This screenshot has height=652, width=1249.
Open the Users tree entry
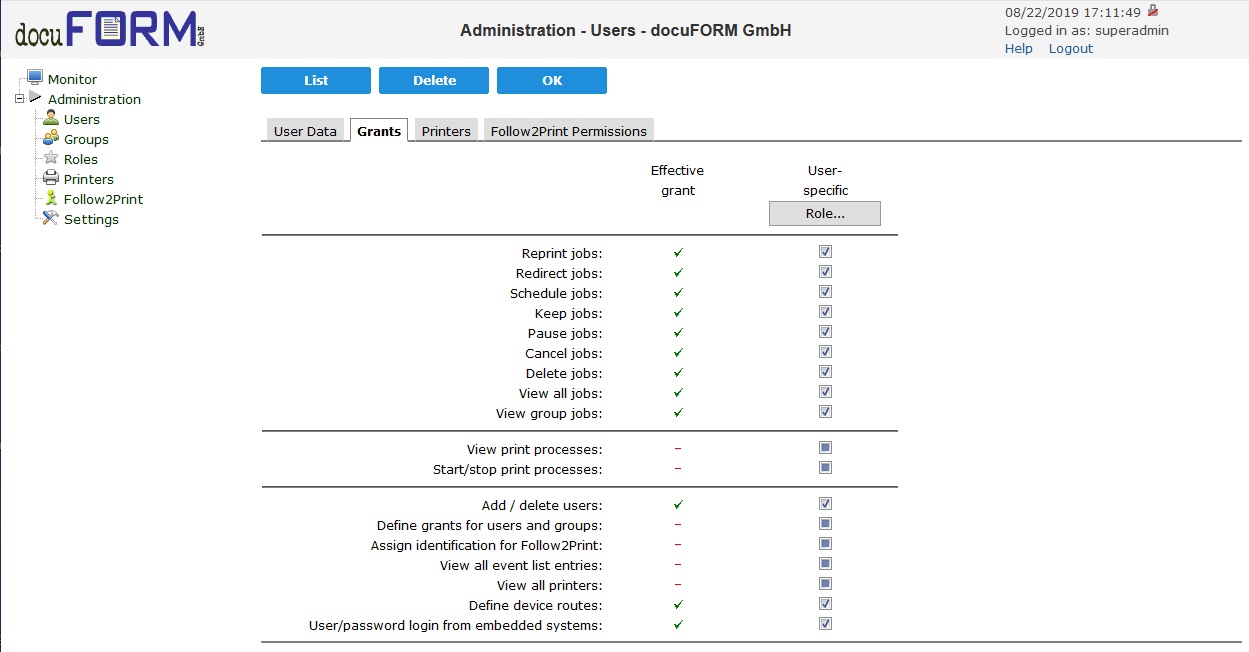82,119
